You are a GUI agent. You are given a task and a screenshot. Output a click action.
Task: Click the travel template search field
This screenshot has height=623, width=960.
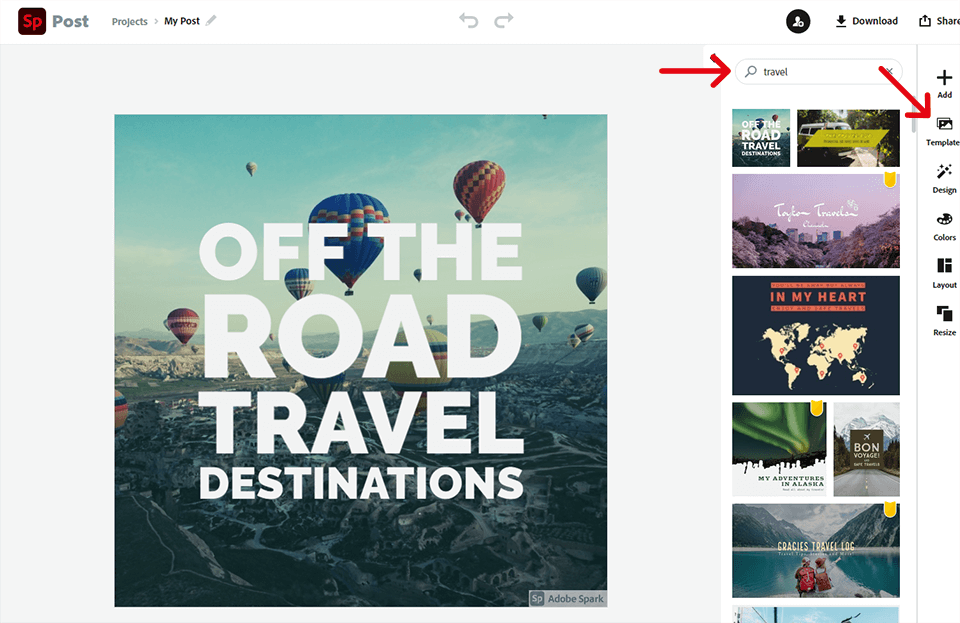[819, 72]
